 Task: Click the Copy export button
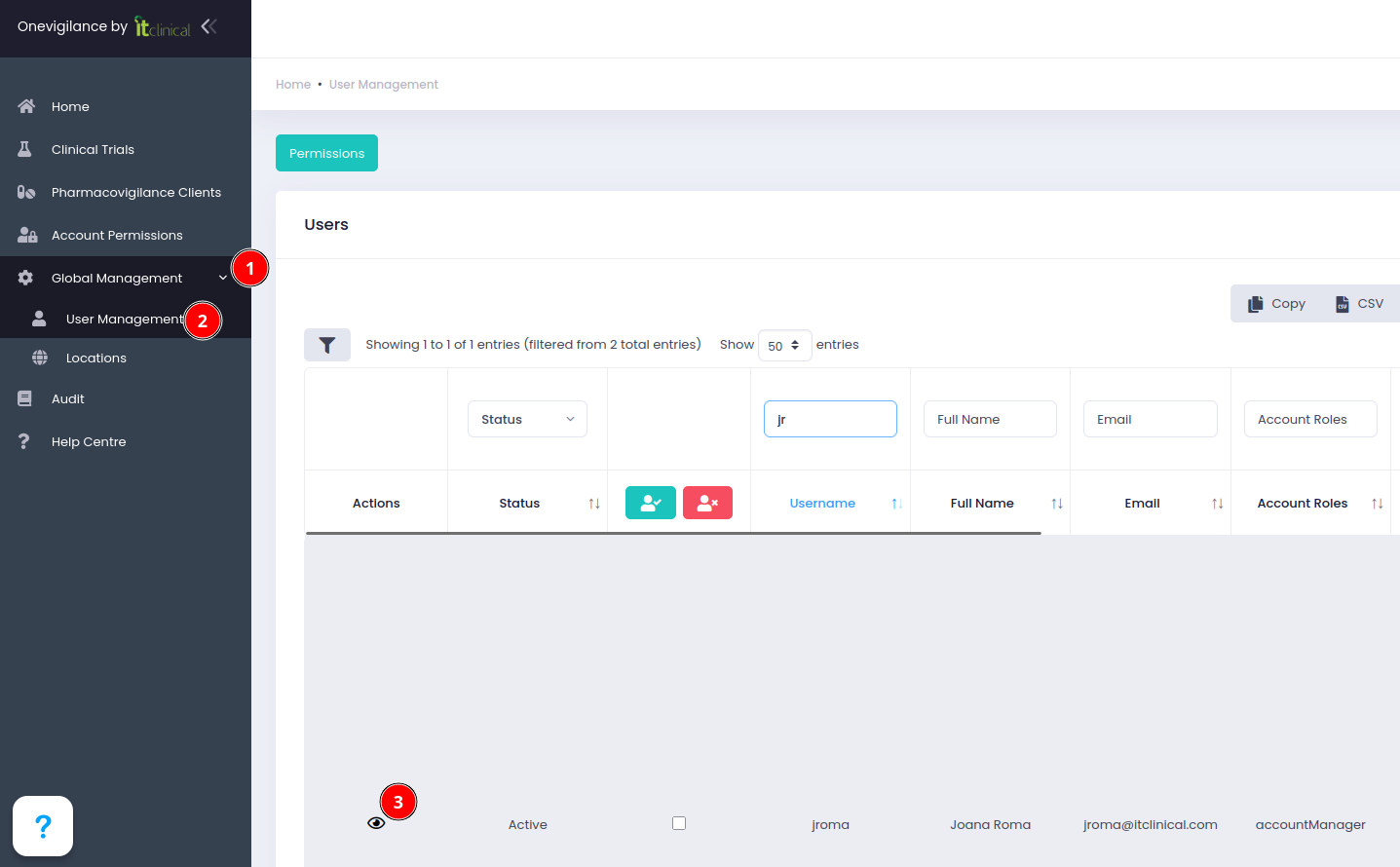pyautogui.click(x=1277, y=304)
